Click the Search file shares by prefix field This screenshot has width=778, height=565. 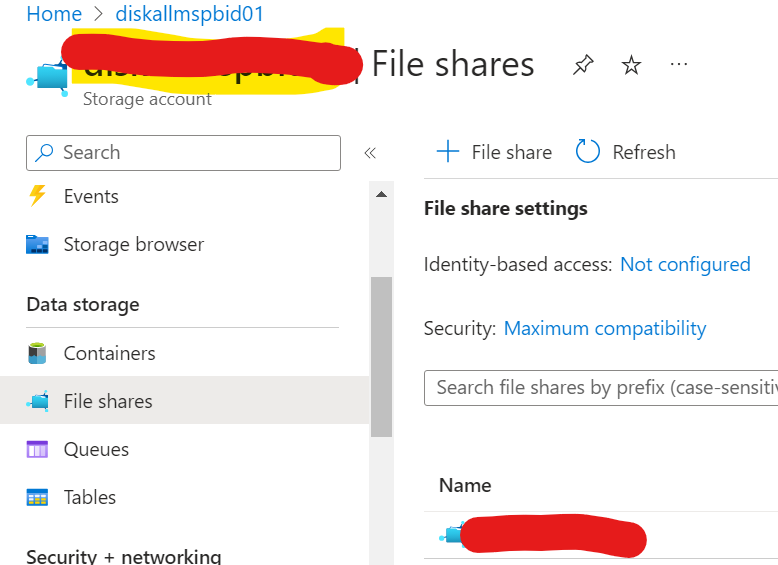pyautogui.click(x=601, y=387)
